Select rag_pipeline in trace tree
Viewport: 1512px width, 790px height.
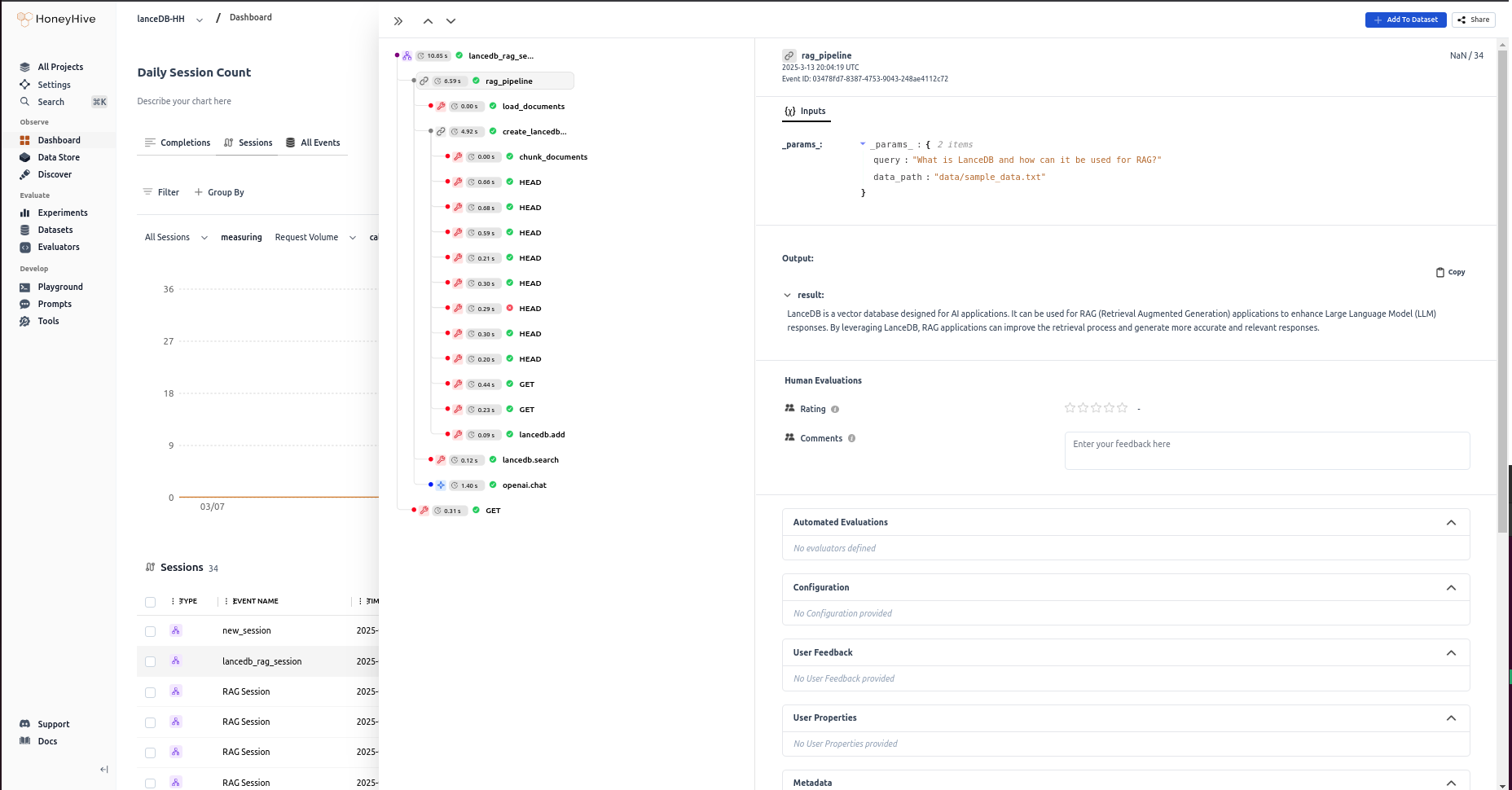point(494,81)
